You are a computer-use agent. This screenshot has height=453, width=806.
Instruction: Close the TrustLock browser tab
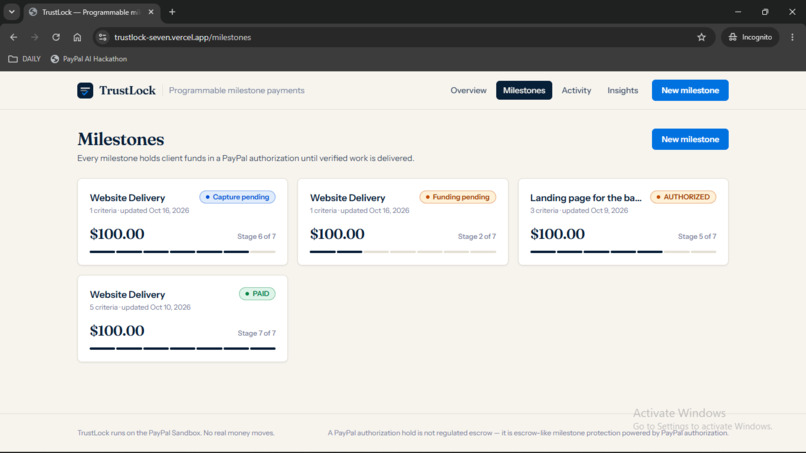151,12
